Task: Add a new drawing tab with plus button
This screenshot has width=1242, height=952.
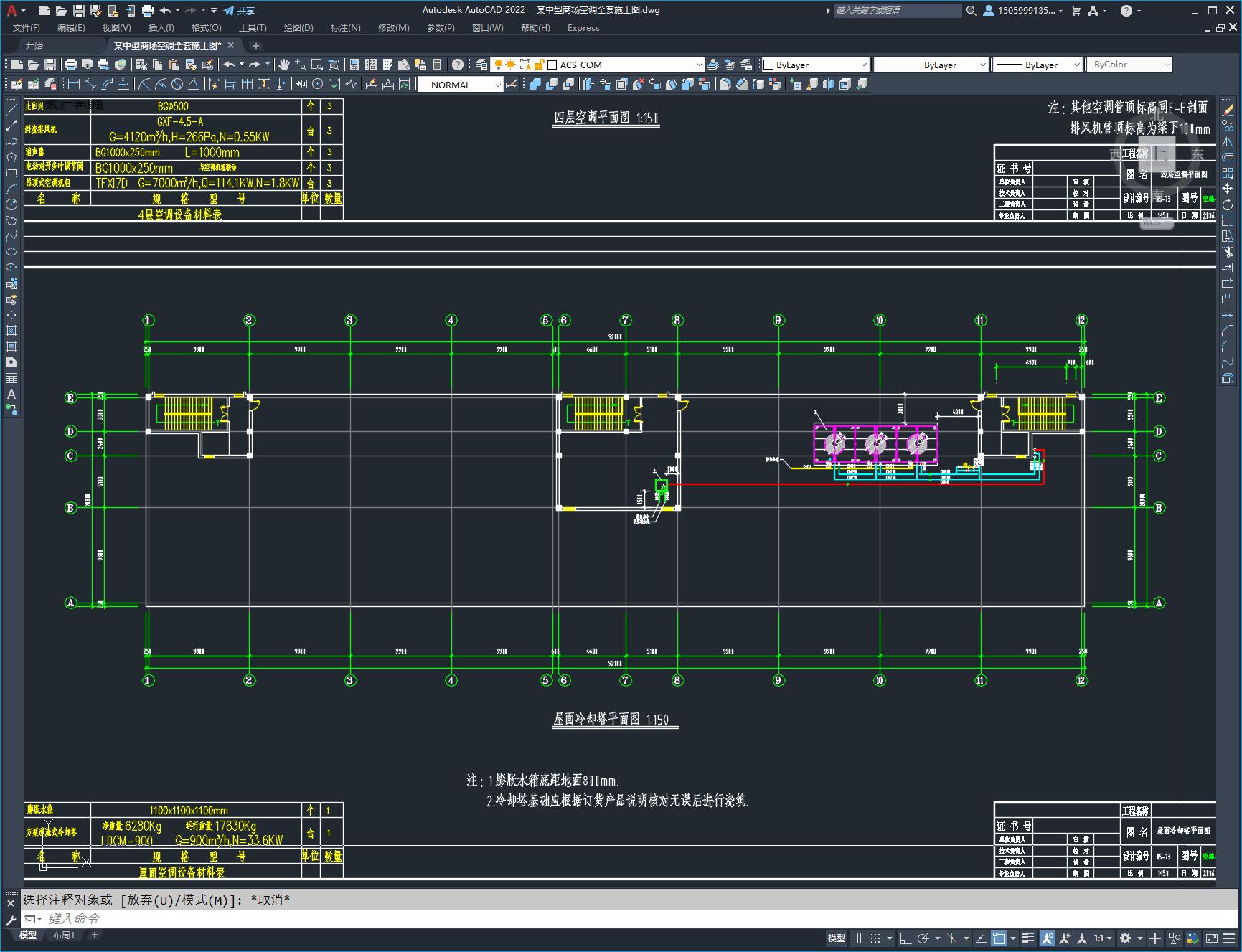Action: 255,45
